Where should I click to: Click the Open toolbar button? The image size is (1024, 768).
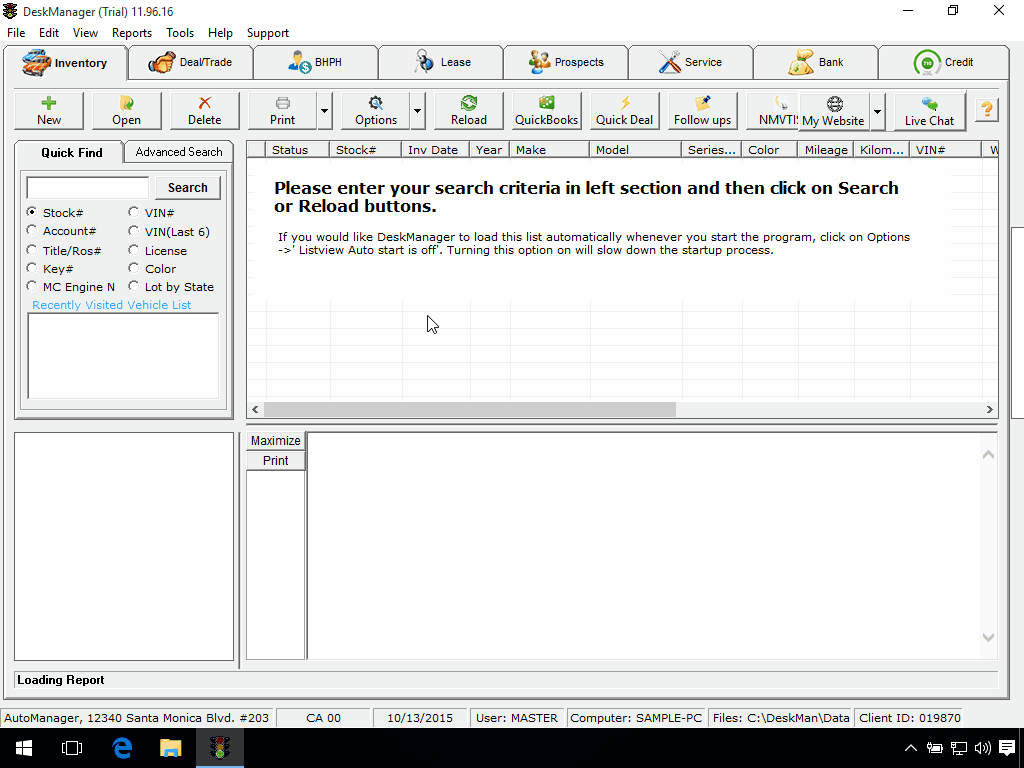tap(126, 111)
